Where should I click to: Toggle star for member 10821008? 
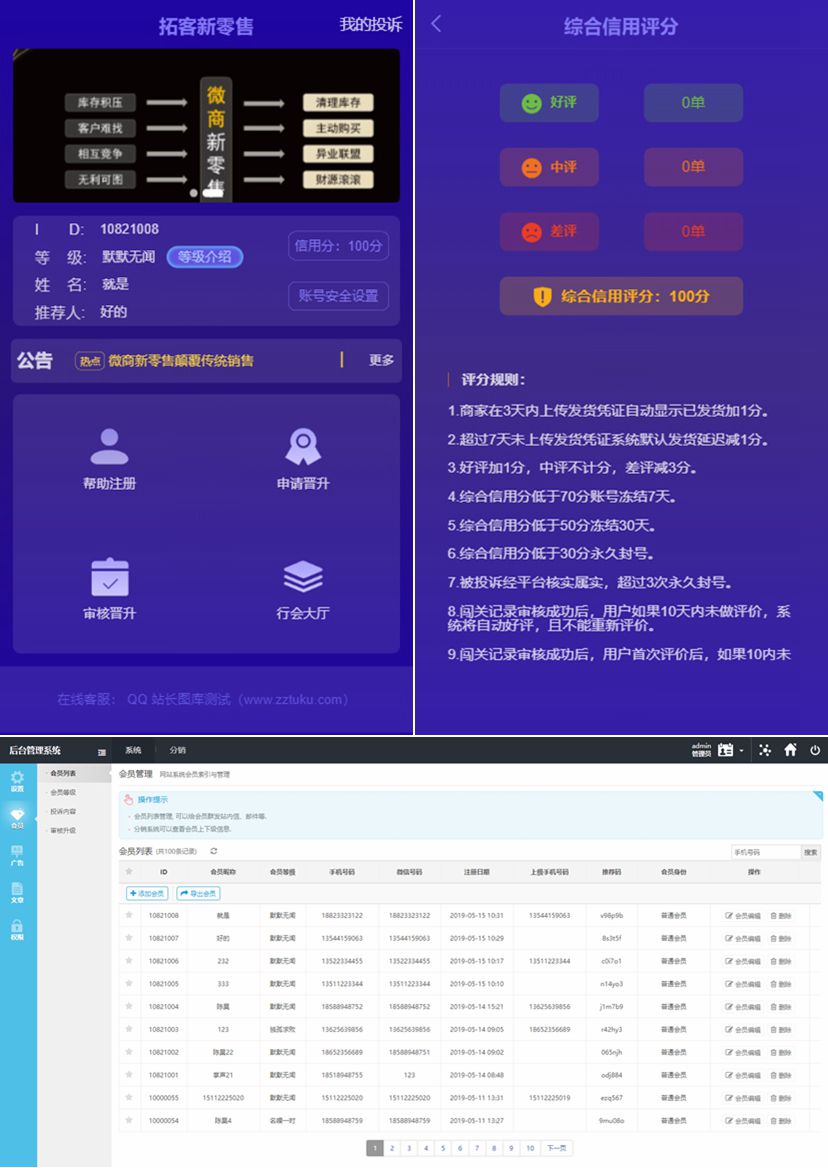click(128, 915)
